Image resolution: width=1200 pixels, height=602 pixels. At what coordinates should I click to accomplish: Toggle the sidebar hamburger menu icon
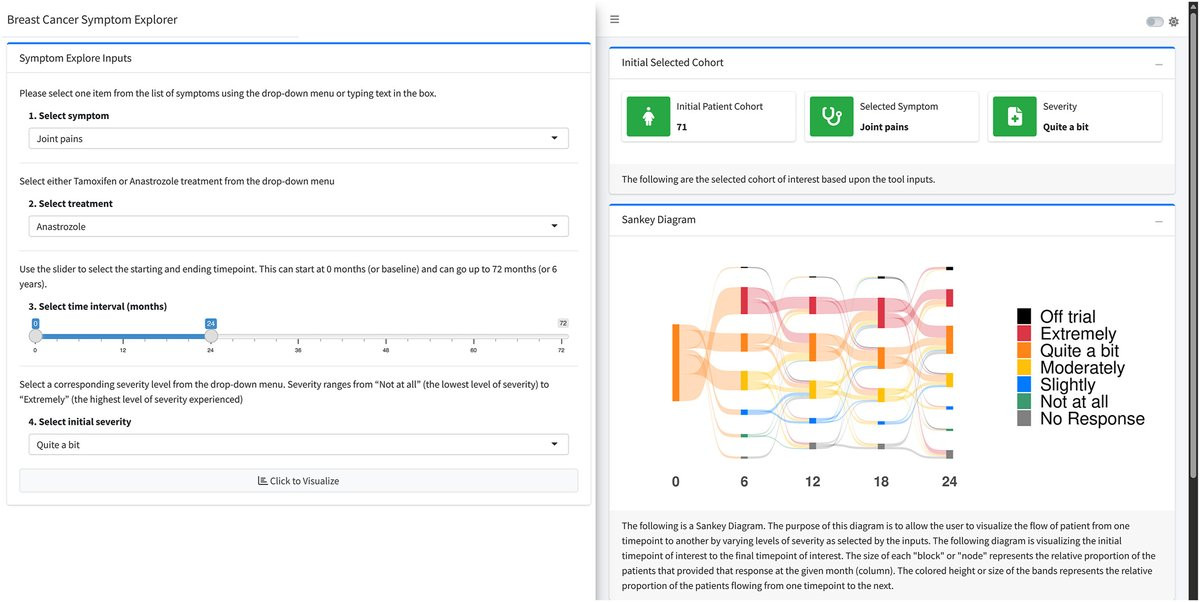[615, 19]
